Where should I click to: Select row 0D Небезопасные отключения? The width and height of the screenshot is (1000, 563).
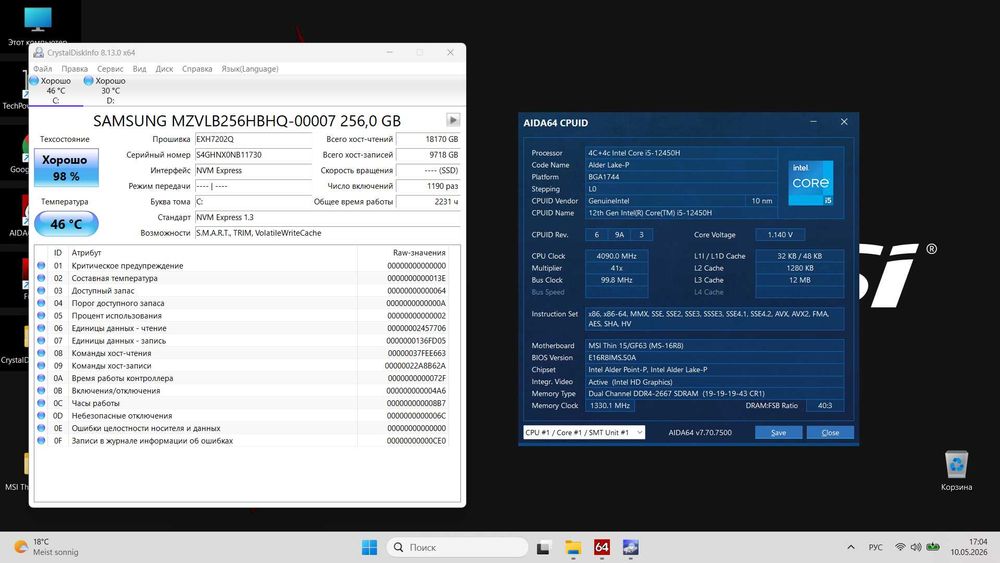point(242,416)
